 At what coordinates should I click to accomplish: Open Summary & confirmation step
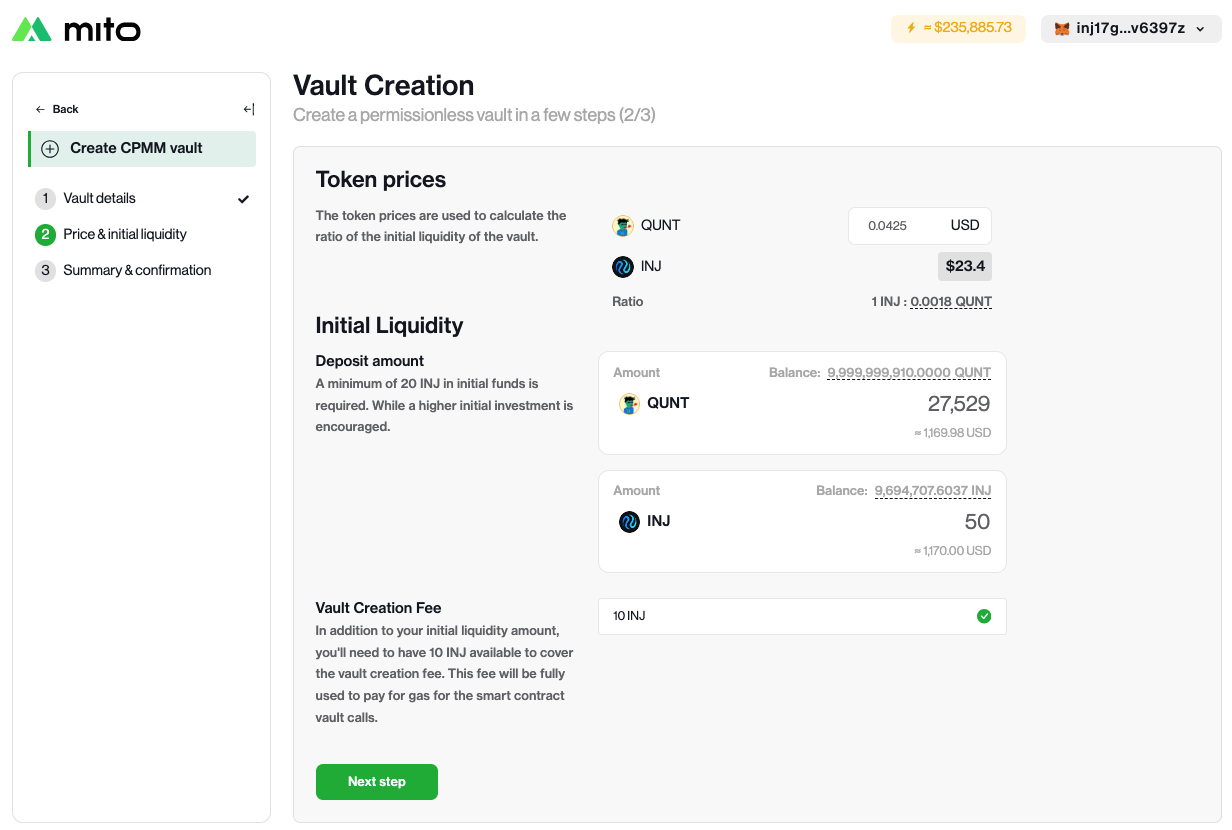[x=137, y=270]
